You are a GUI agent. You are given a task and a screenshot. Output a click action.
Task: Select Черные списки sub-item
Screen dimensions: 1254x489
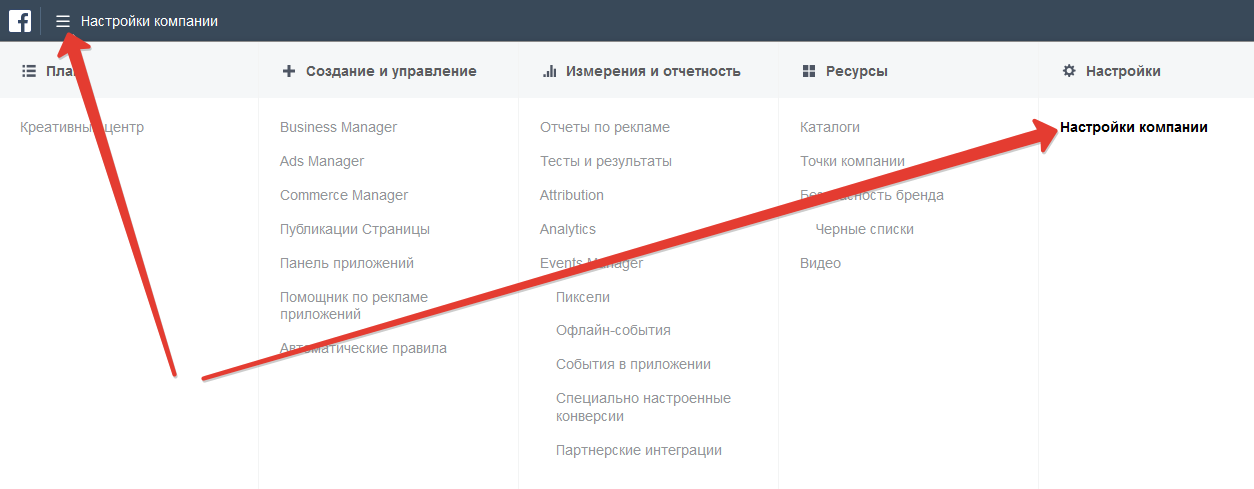coord(865,229)
